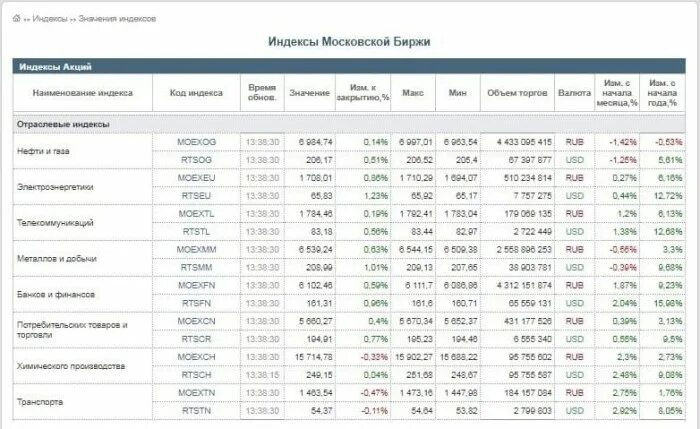The image size is (700, 429).
Task: Open the Значения индексов breadcrumb link
Action: [x=117, y=19]
